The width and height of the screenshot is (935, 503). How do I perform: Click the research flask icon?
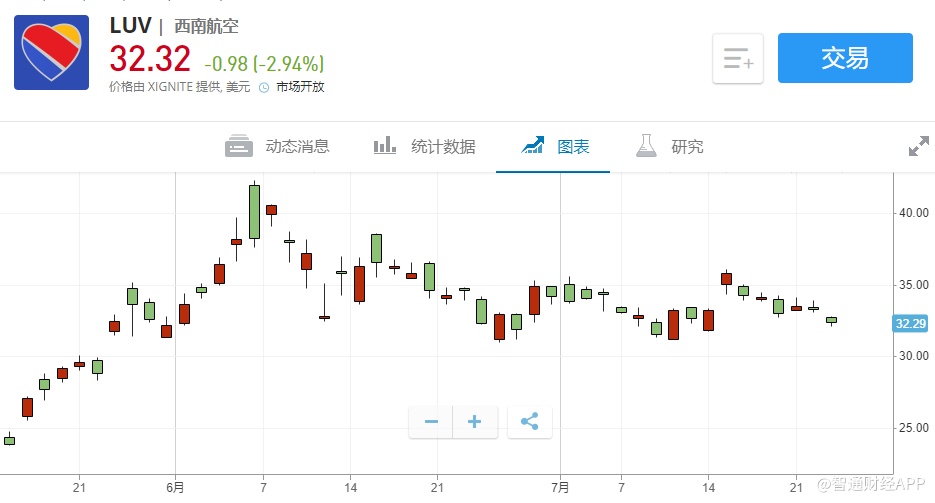coord(646,147)
